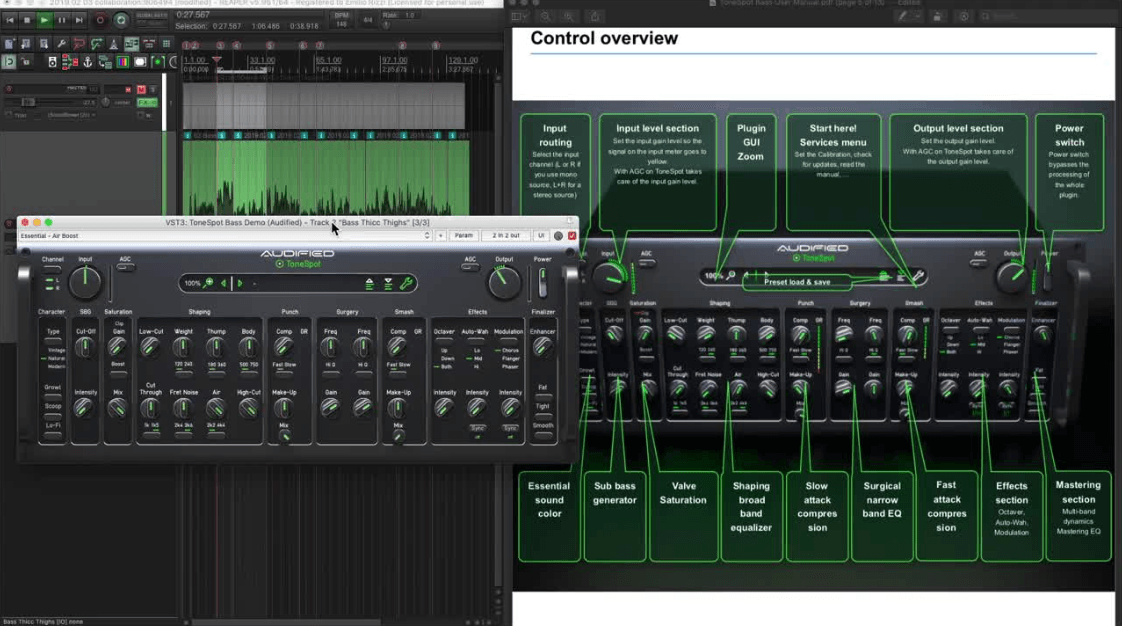Toggle the Saturation Boost button
Viewport: 1122px width, 626px height.
118,373
